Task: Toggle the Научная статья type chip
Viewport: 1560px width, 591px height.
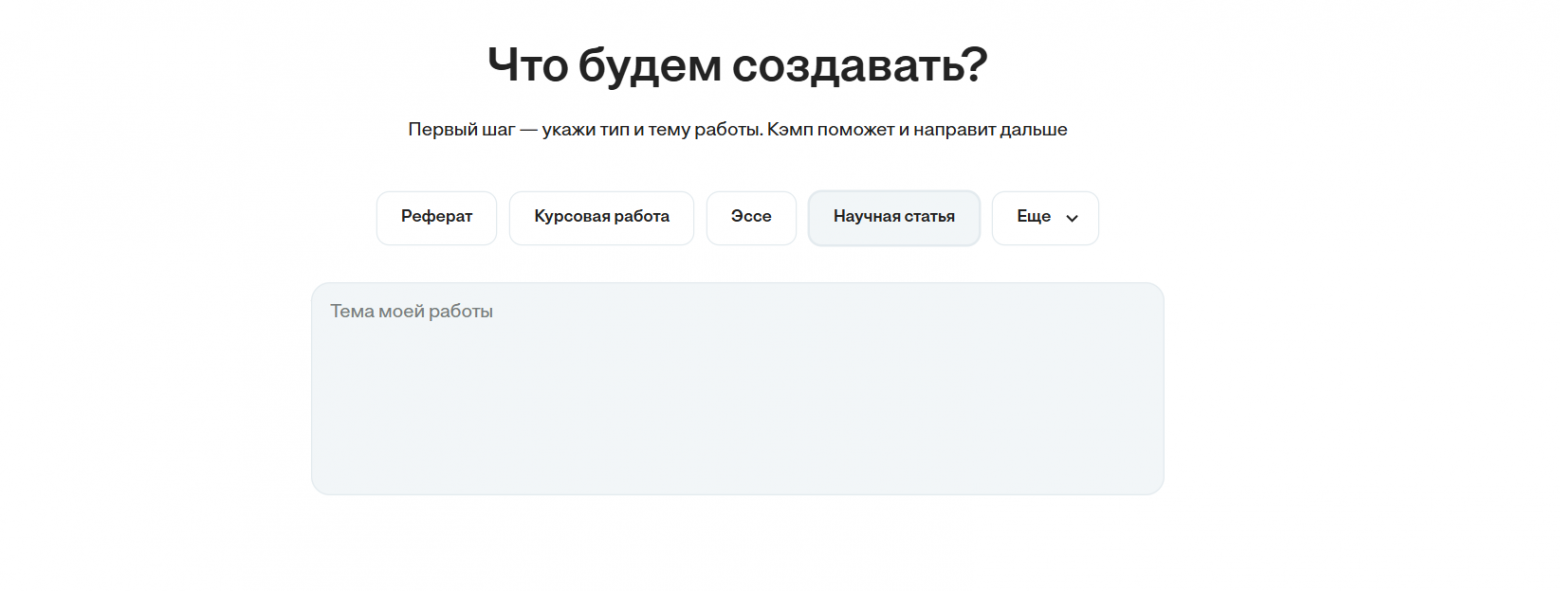Action: (x=893, y=217)
